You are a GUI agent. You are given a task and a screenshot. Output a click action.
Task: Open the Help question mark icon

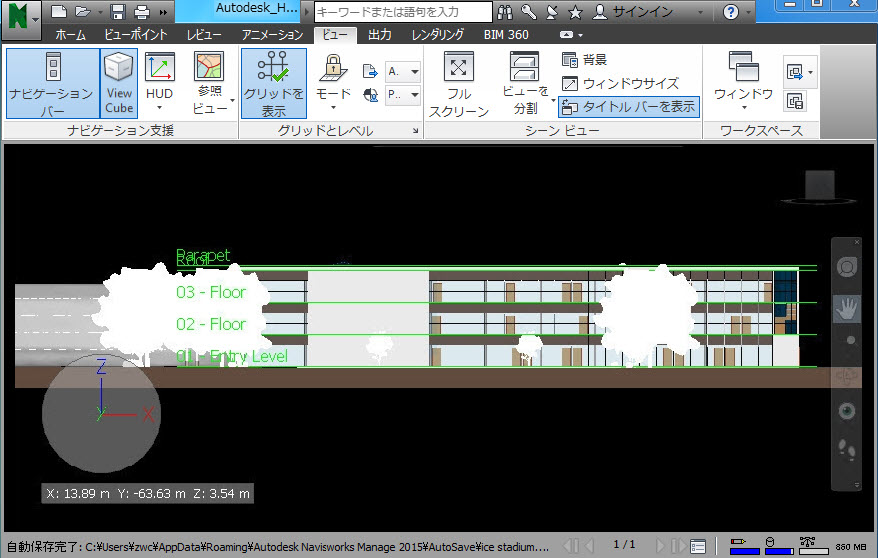tap(730, 12)
